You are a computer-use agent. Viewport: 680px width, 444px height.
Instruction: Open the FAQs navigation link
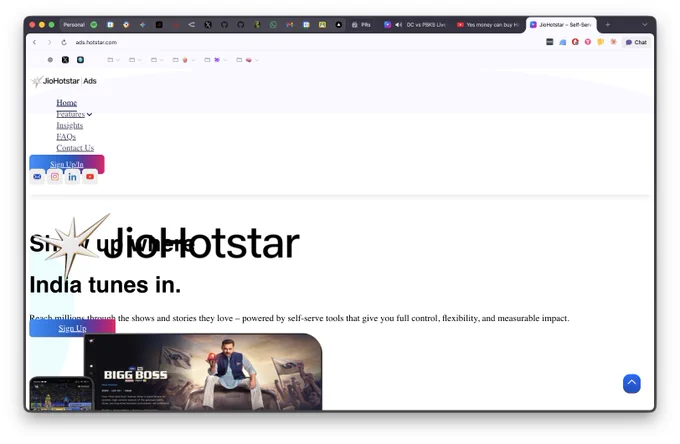click(x=66, y=137)
